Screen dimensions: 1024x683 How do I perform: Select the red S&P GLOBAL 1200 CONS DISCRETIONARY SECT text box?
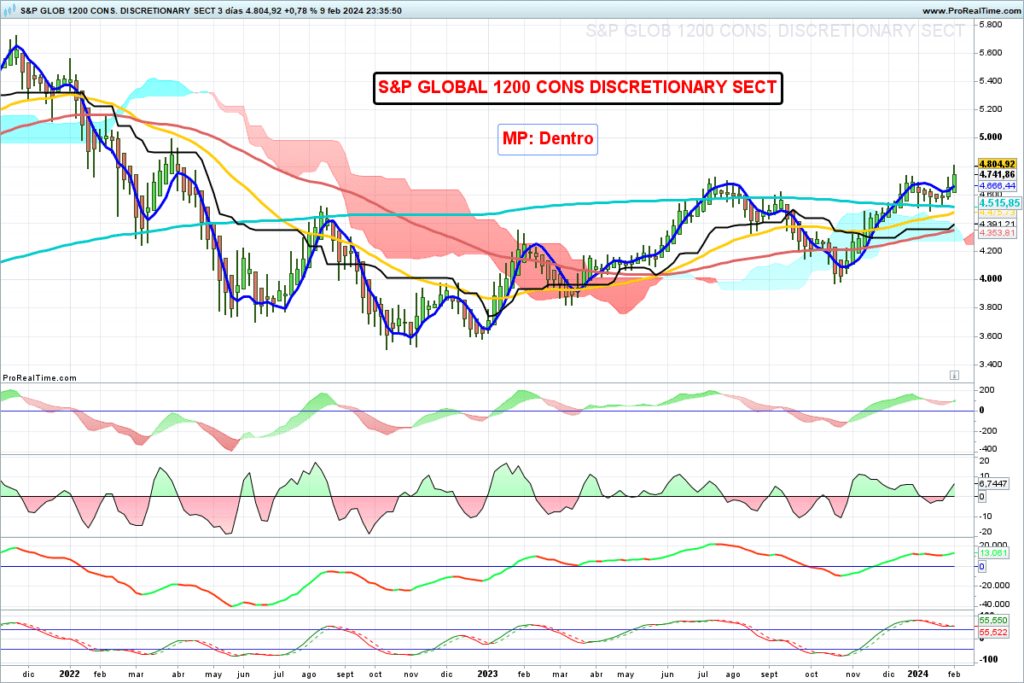(x=577, y=87)
